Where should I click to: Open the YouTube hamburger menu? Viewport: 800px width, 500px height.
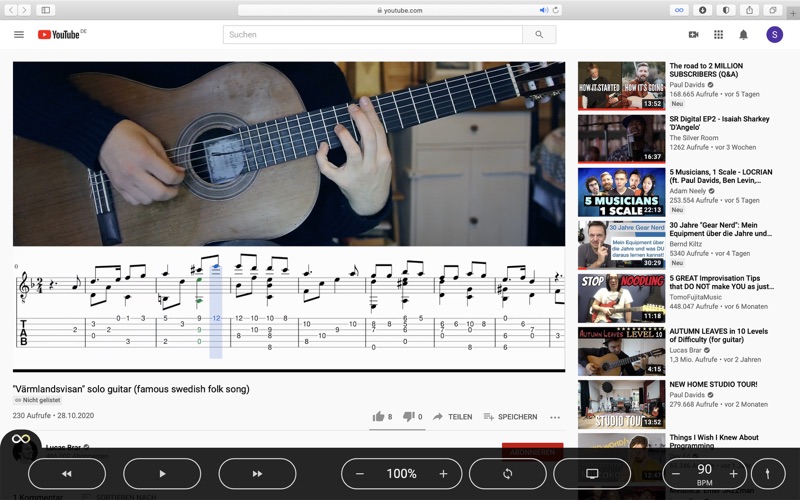[19, 35]
